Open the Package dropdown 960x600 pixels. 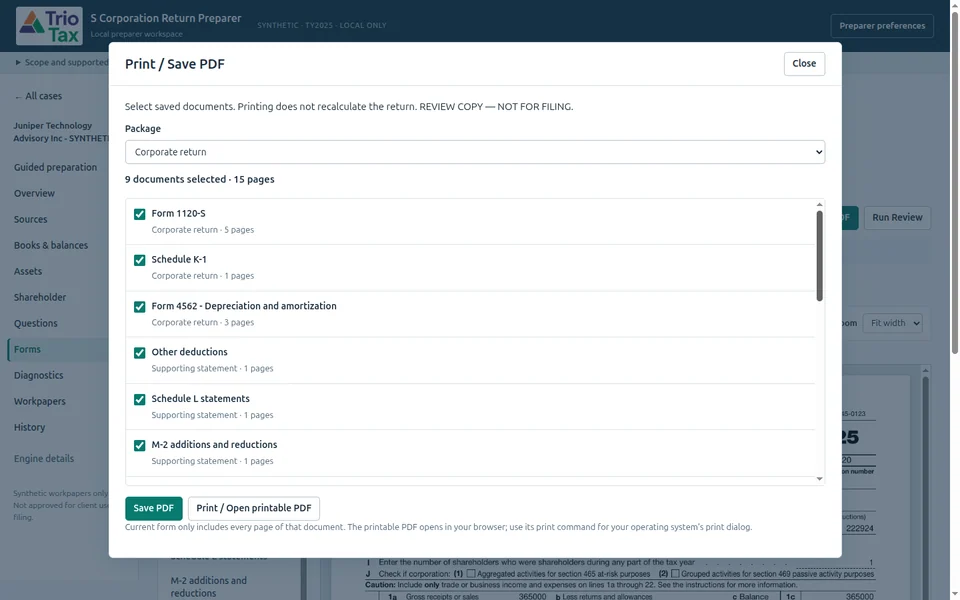pyautogui.click(x=474, y=152)
